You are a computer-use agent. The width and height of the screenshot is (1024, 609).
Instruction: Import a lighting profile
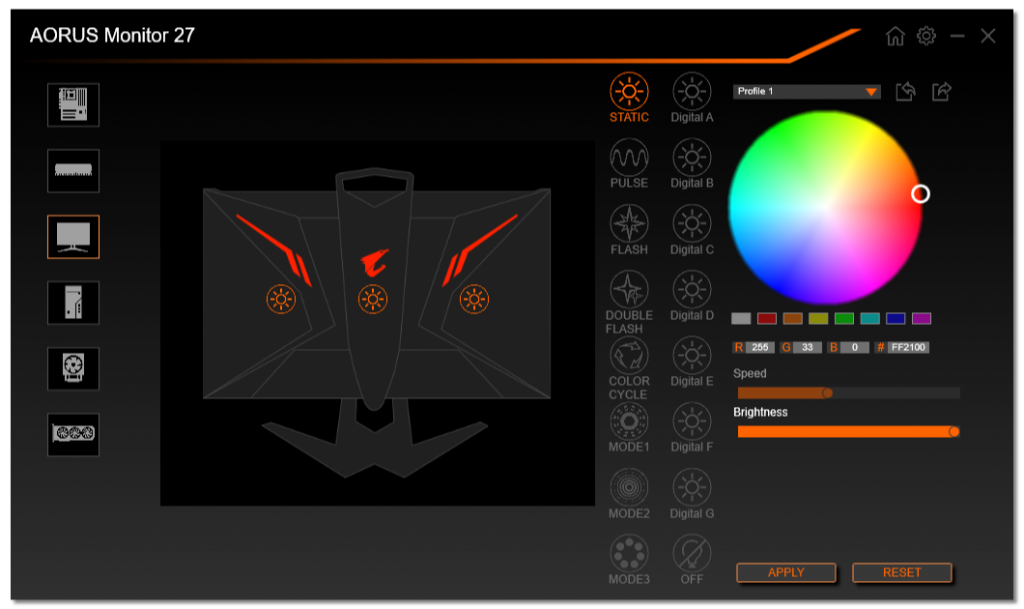905,91
